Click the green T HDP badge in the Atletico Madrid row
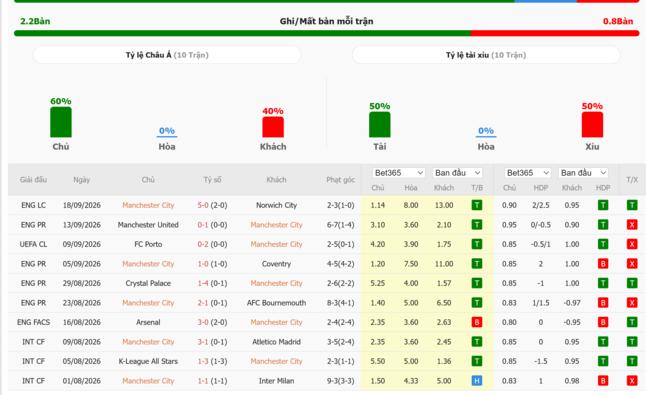This screenshot has width=650, height=395. pyautogui.click(x=603, y=341)
